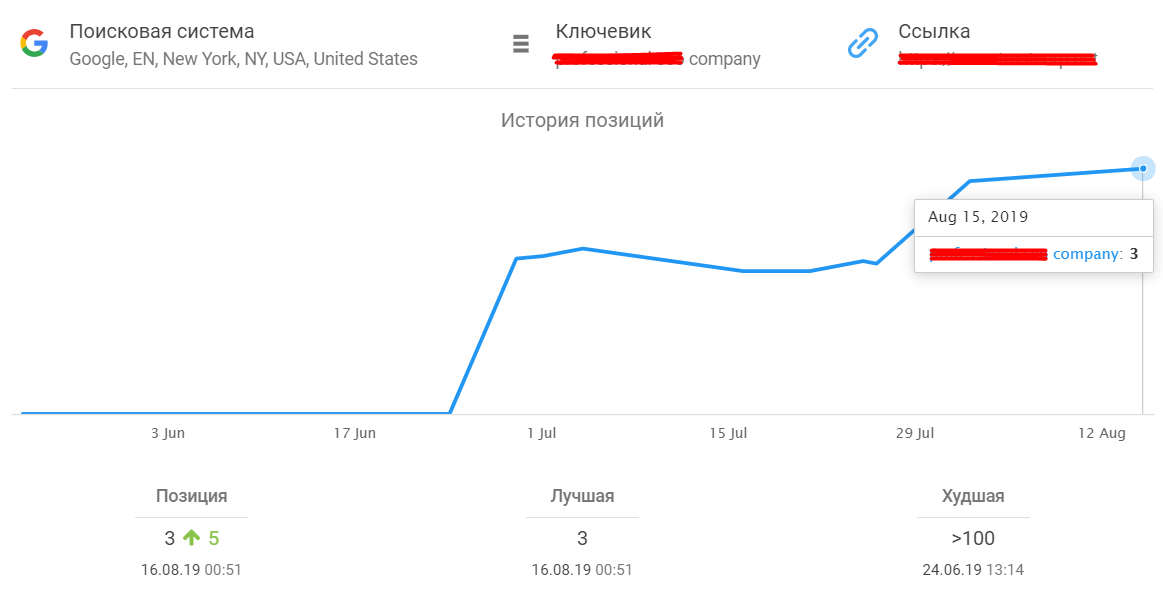This screenshot has width=1163, height=595.
Task: Click the '29 Jul' axis date
Action: click(914, 433)
